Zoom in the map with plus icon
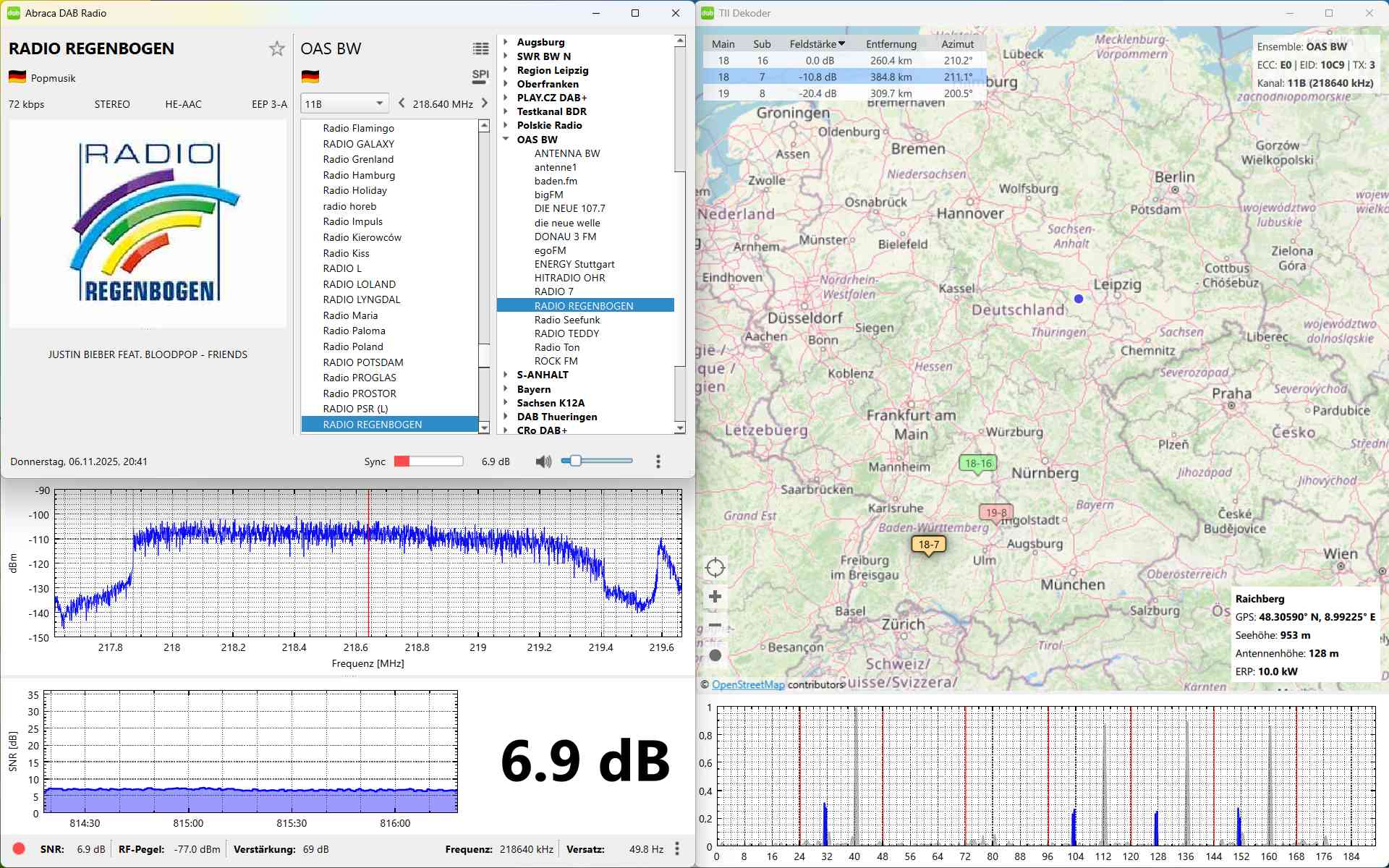This screenshot has height=868, width=1389. 715,597
